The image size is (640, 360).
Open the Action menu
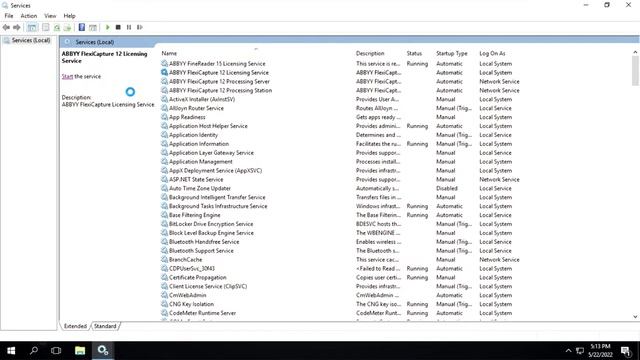[29, 16]
